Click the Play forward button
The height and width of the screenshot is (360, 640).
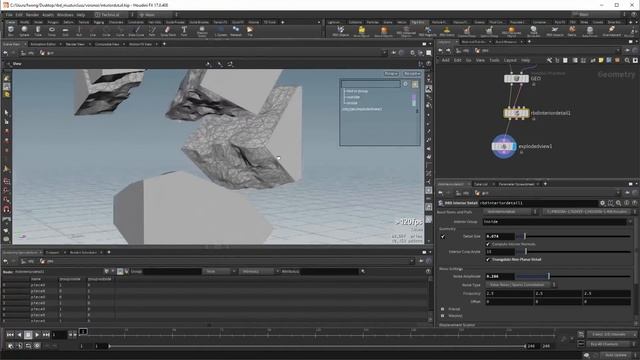pyautogui.click(x=37, y=335)
